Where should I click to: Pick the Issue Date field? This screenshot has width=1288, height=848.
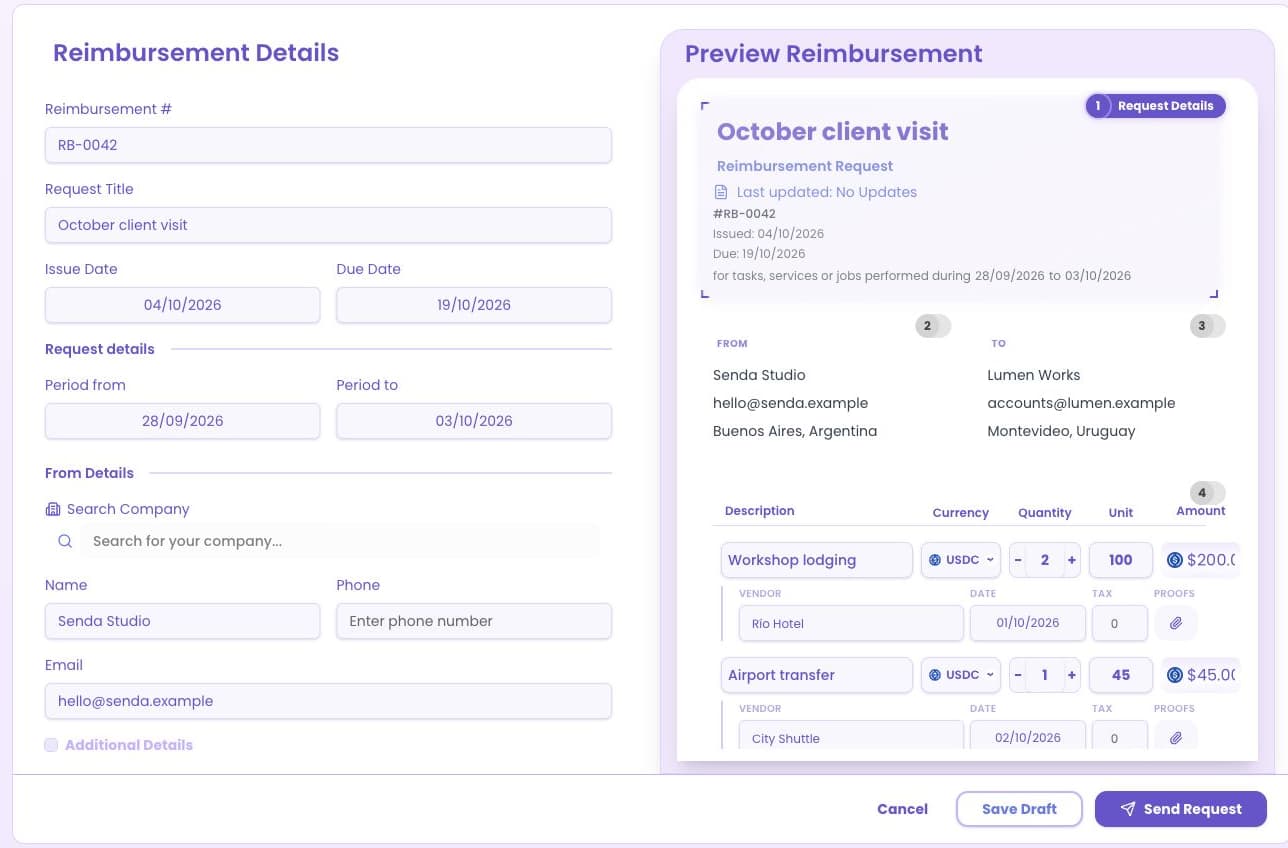click(182, 305)
